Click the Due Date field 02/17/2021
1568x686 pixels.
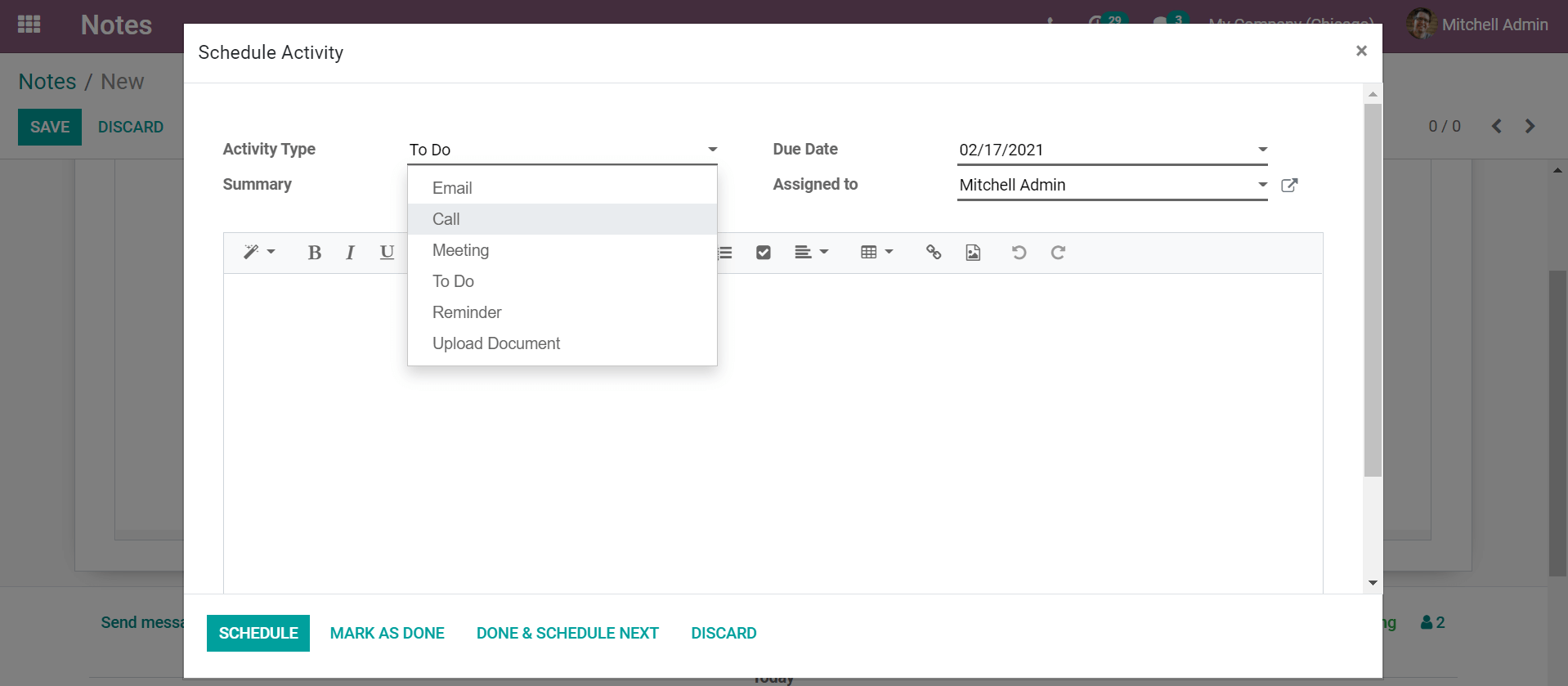point(1112,150)
